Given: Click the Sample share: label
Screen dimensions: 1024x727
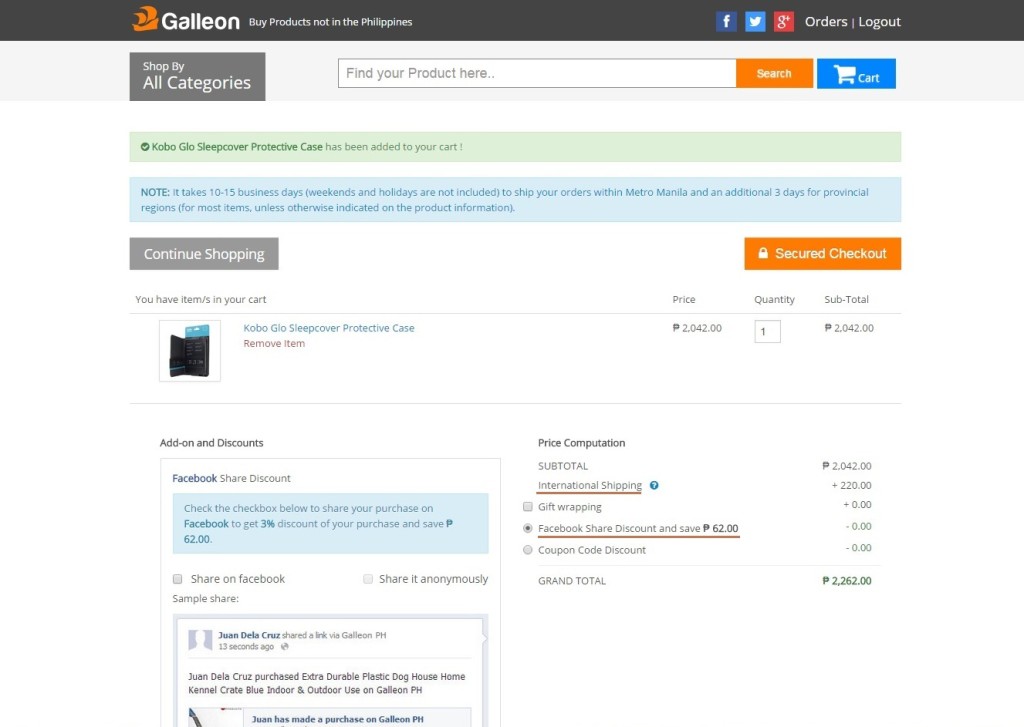Looking at the screenshot, I should [206, 598].
